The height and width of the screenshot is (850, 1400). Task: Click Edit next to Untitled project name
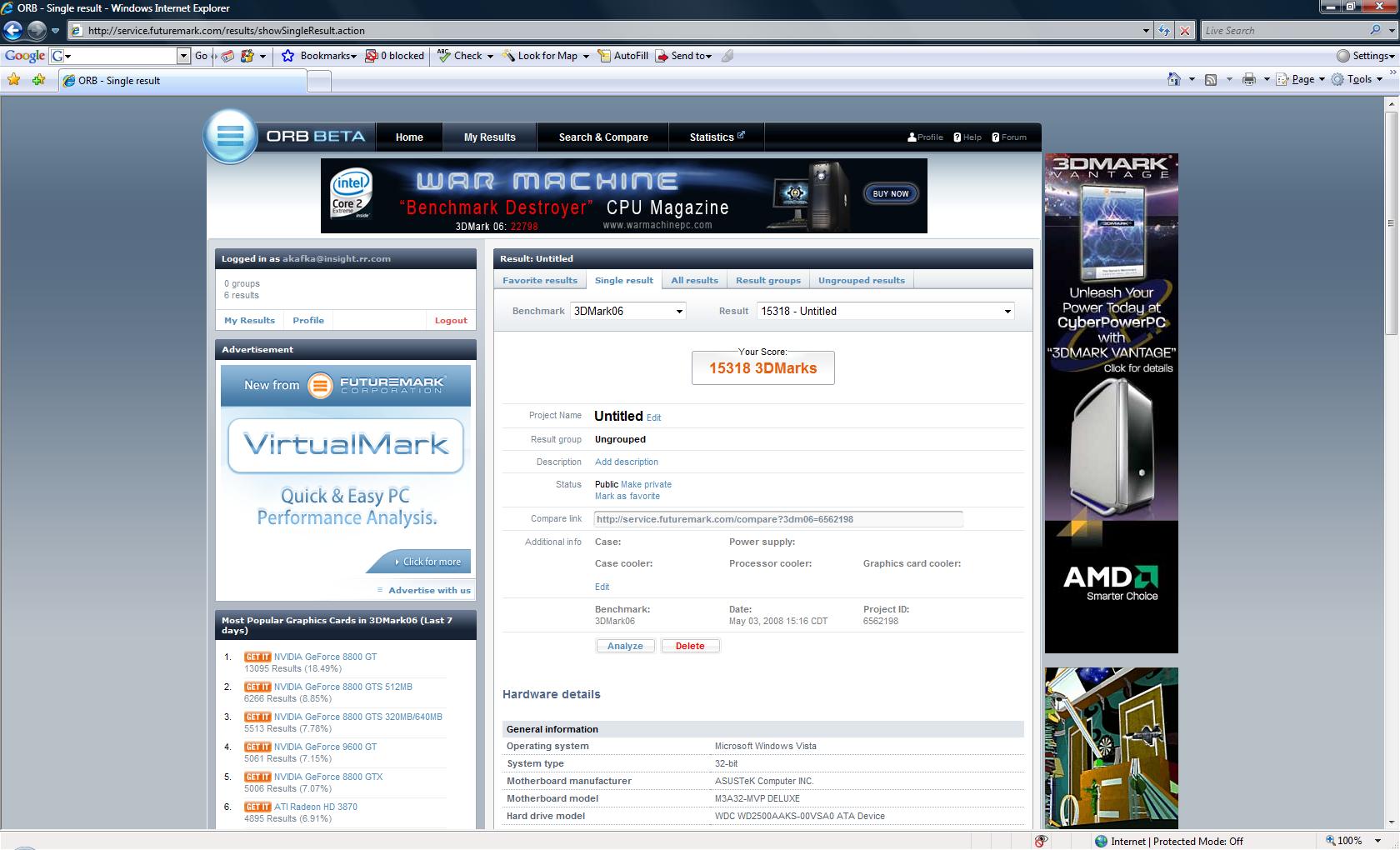tap(654, 417)
